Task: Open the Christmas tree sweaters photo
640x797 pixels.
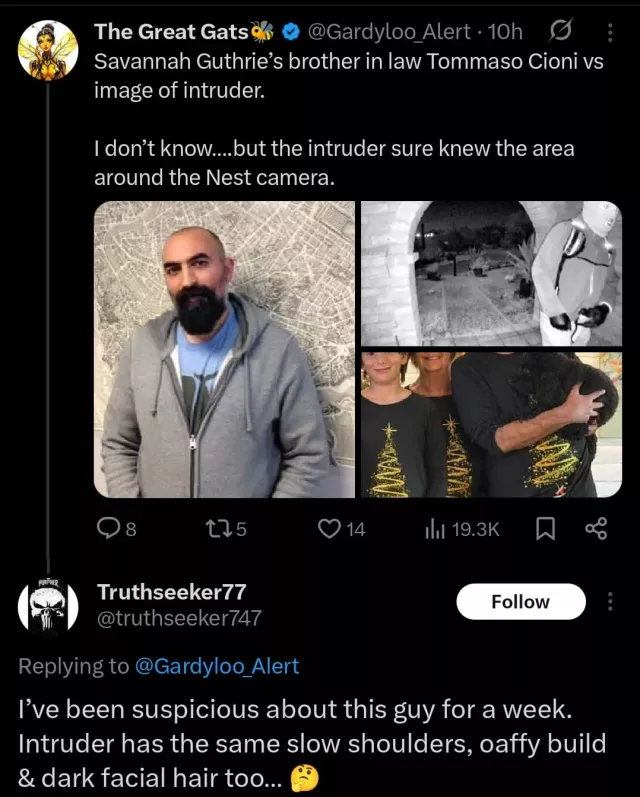Action: tap(491, 424)
